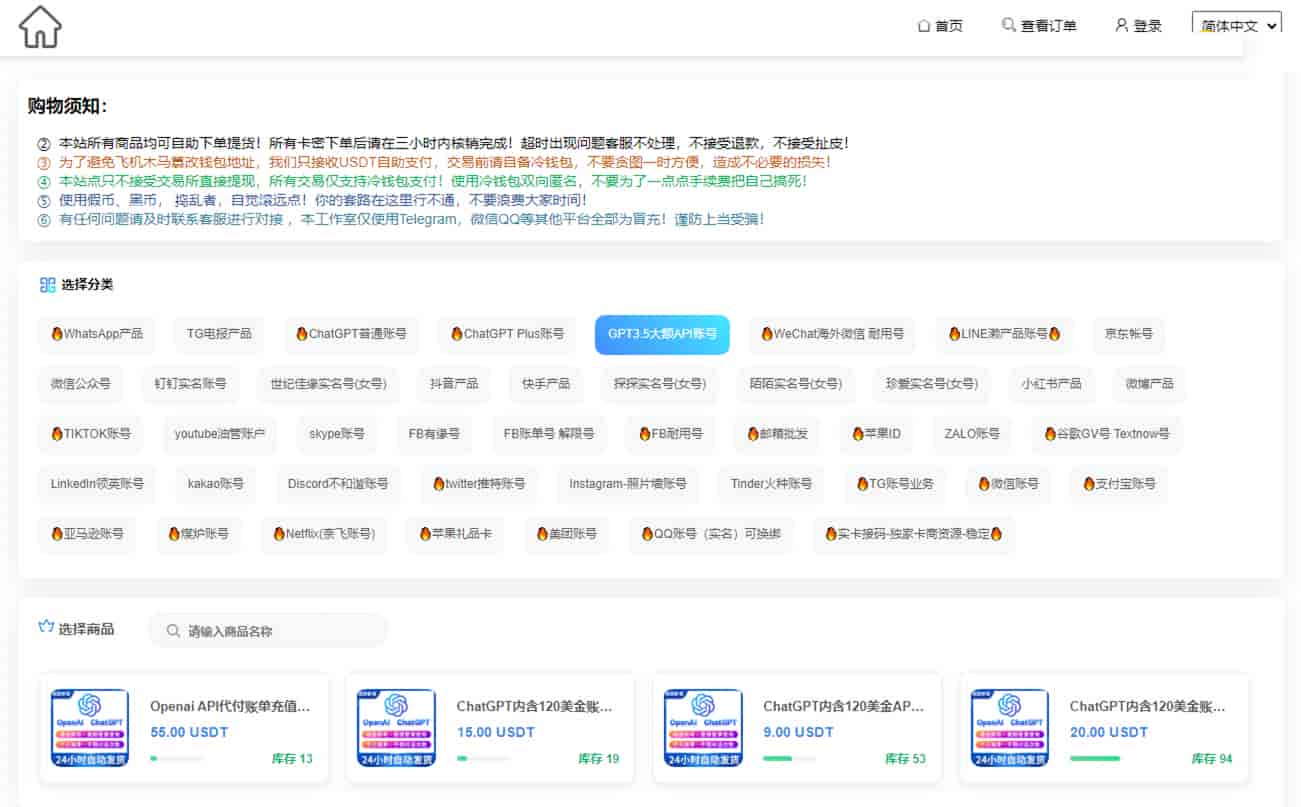Select the GPT3.5大额API账号 category
The width and height of the screenshot is (1301, 807).
662,334
